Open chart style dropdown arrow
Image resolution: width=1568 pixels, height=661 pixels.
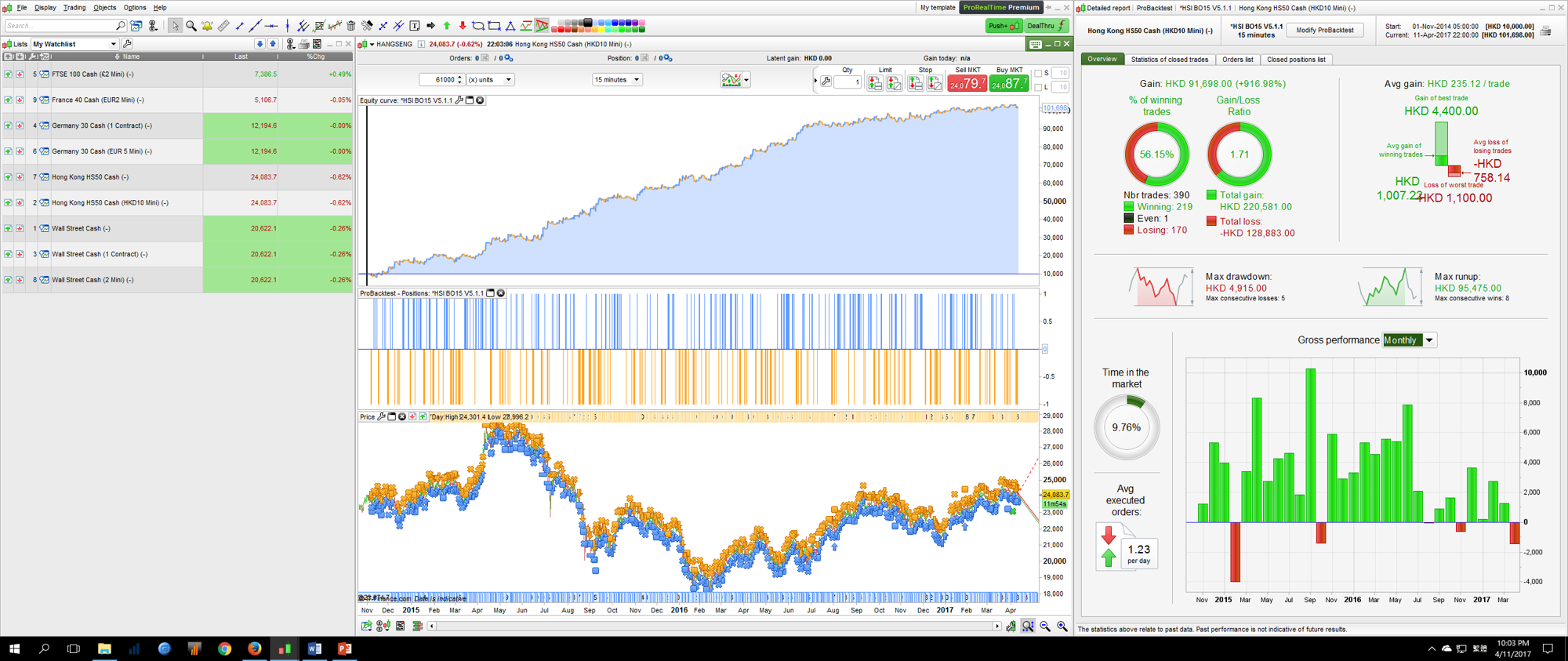(746, 80)
